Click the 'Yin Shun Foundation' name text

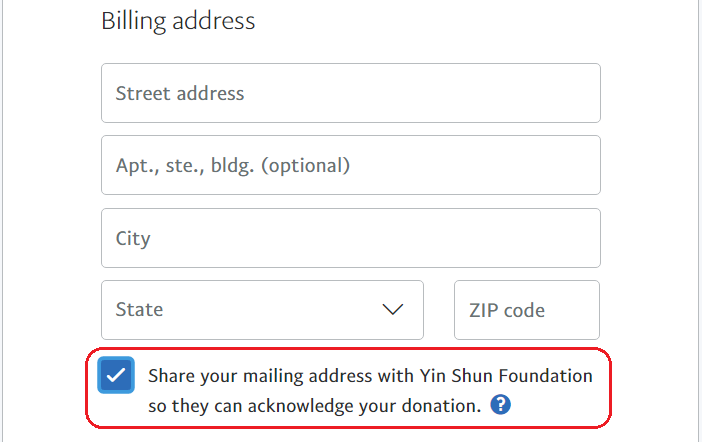[506, 376]
